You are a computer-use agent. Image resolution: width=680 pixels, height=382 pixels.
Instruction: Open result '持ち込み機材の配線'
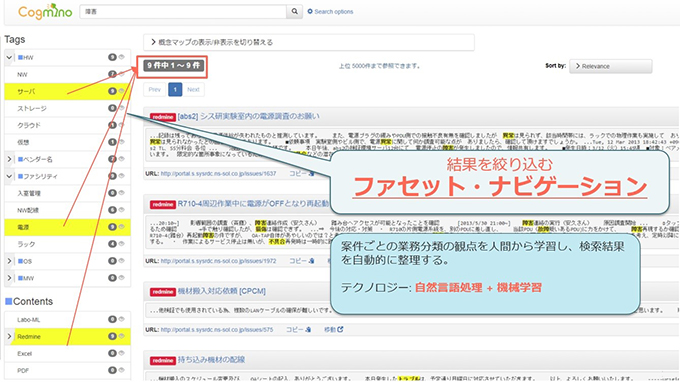tap(211, 360)
